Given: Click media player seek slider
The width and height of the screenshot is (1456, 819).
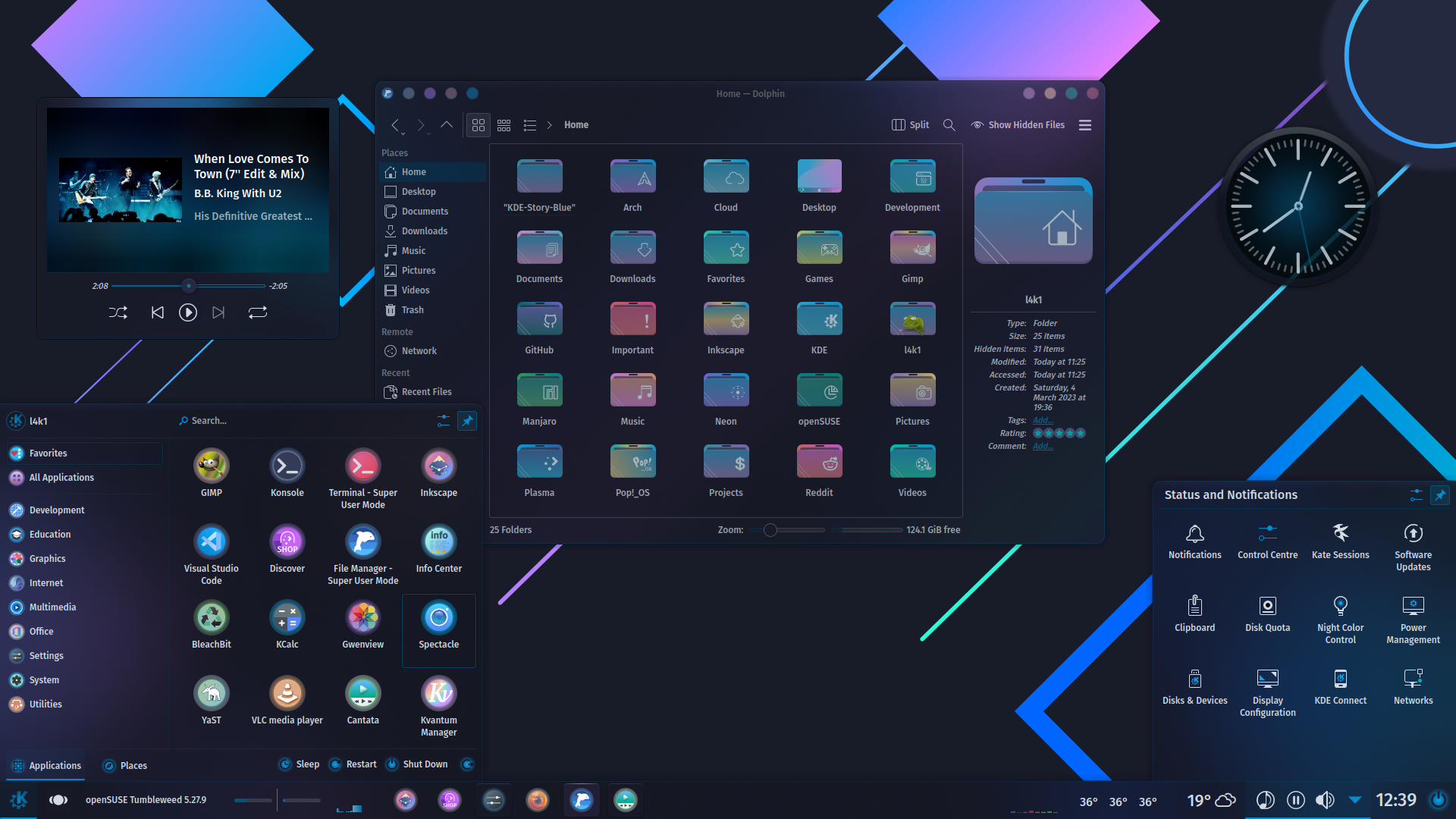Looking at the screenshot, I should (188, 286).
